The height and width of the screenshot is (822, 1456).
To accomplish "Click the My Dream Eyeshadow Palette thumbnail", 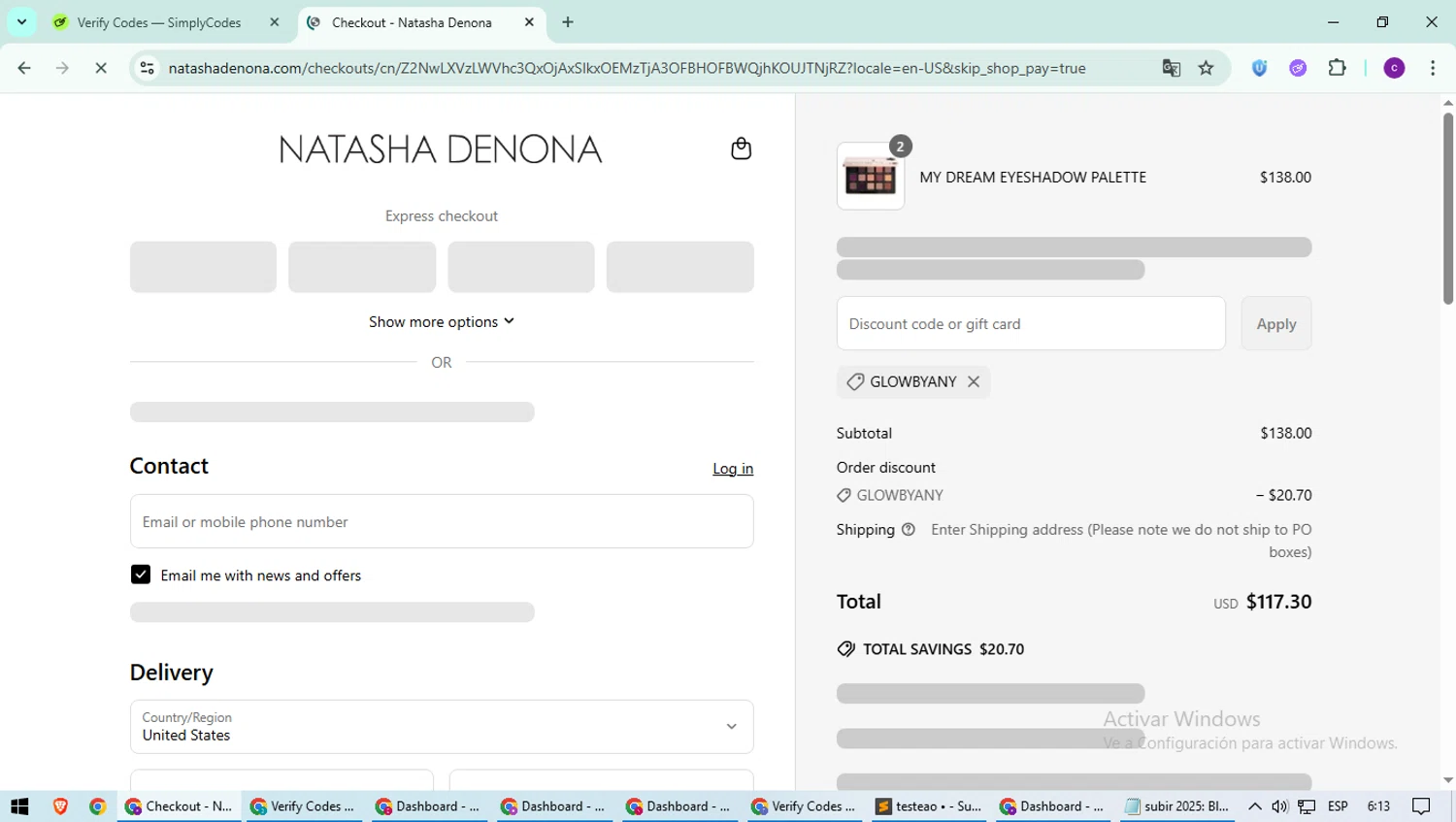I will pos(871,176).
